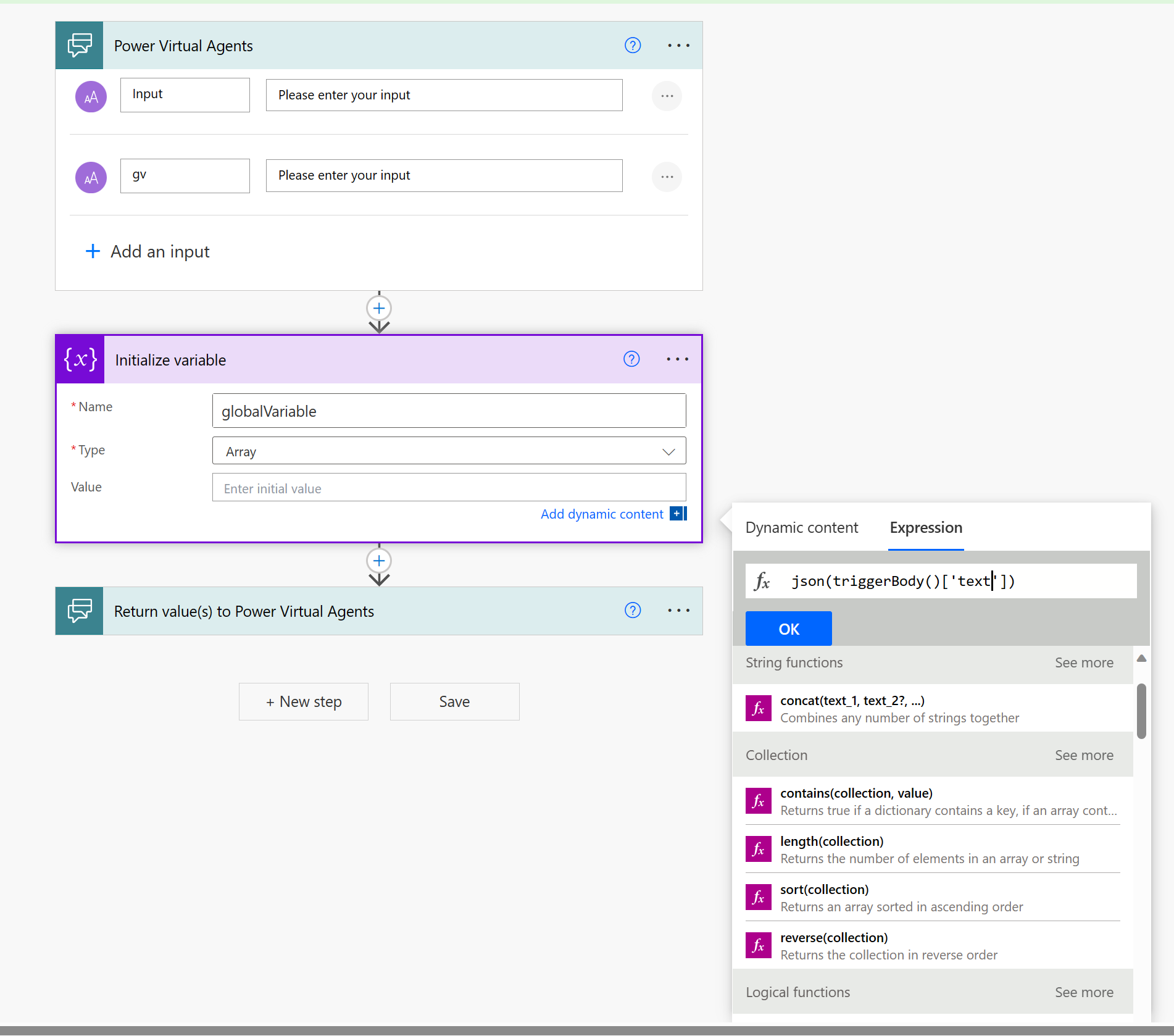
Task: Click Add an input link
Action: 160,251
